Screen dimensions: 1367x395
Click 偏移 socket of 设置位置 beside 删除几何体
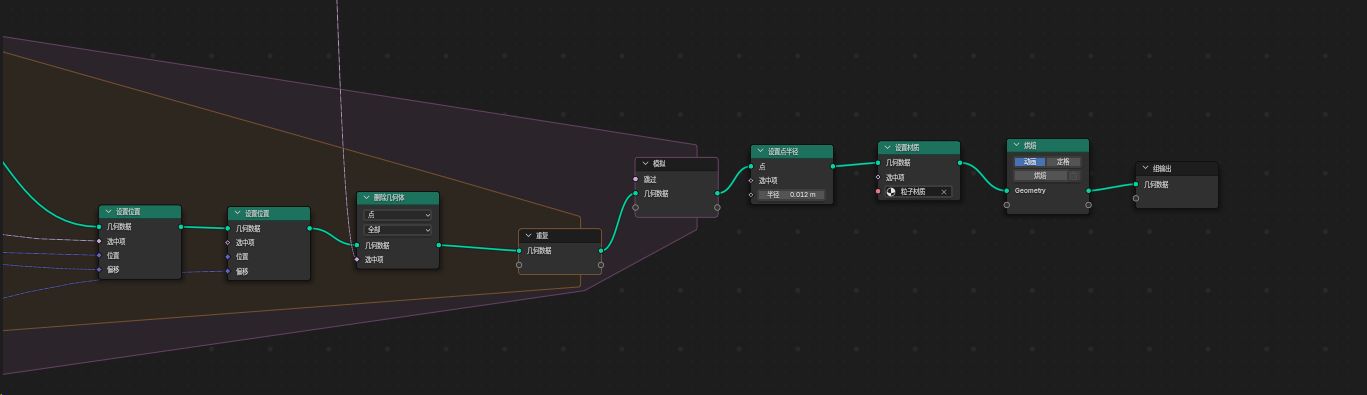[228, 271]
